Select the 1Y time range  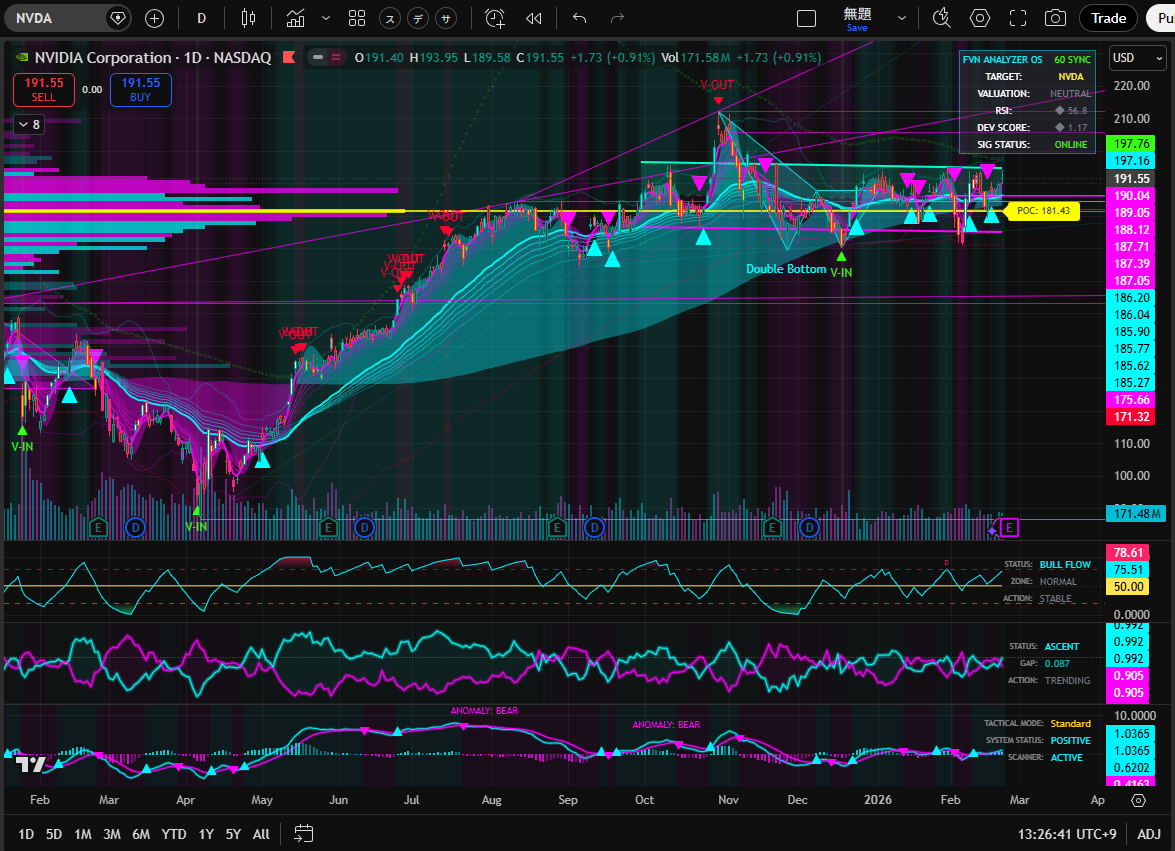click(x=206, y=834)
